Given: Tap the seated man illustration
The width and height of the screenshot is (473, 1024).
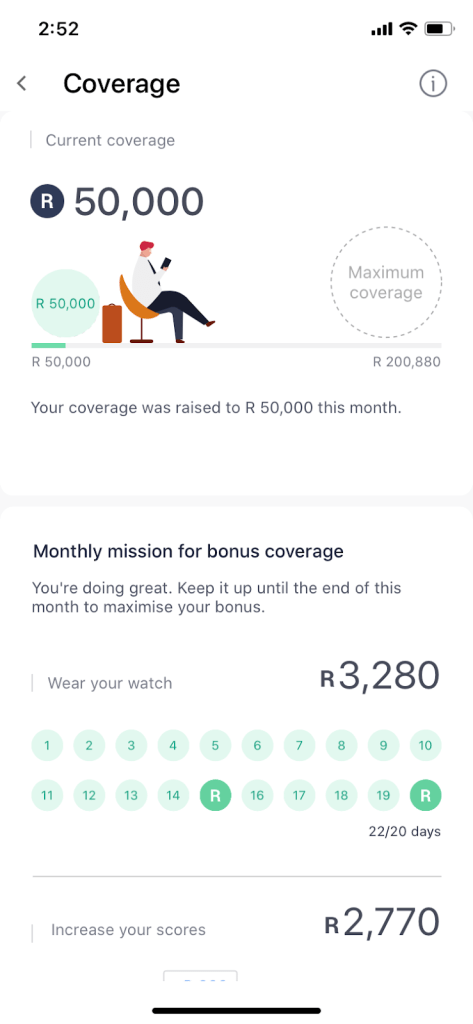Looking at the screenshot, I should coord(167,292).
